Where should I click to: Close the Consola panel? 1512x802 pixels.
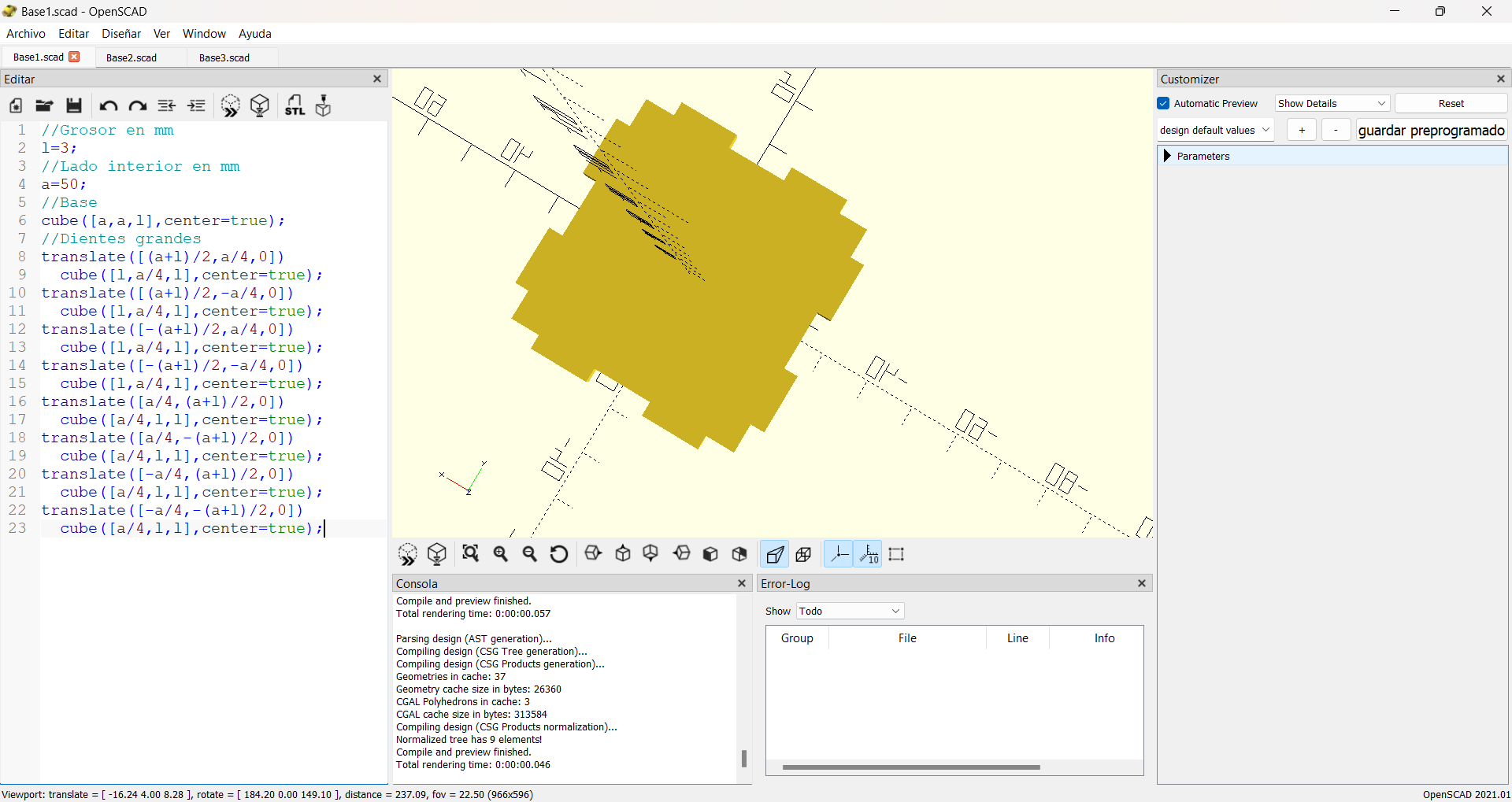tap(741, 583)
